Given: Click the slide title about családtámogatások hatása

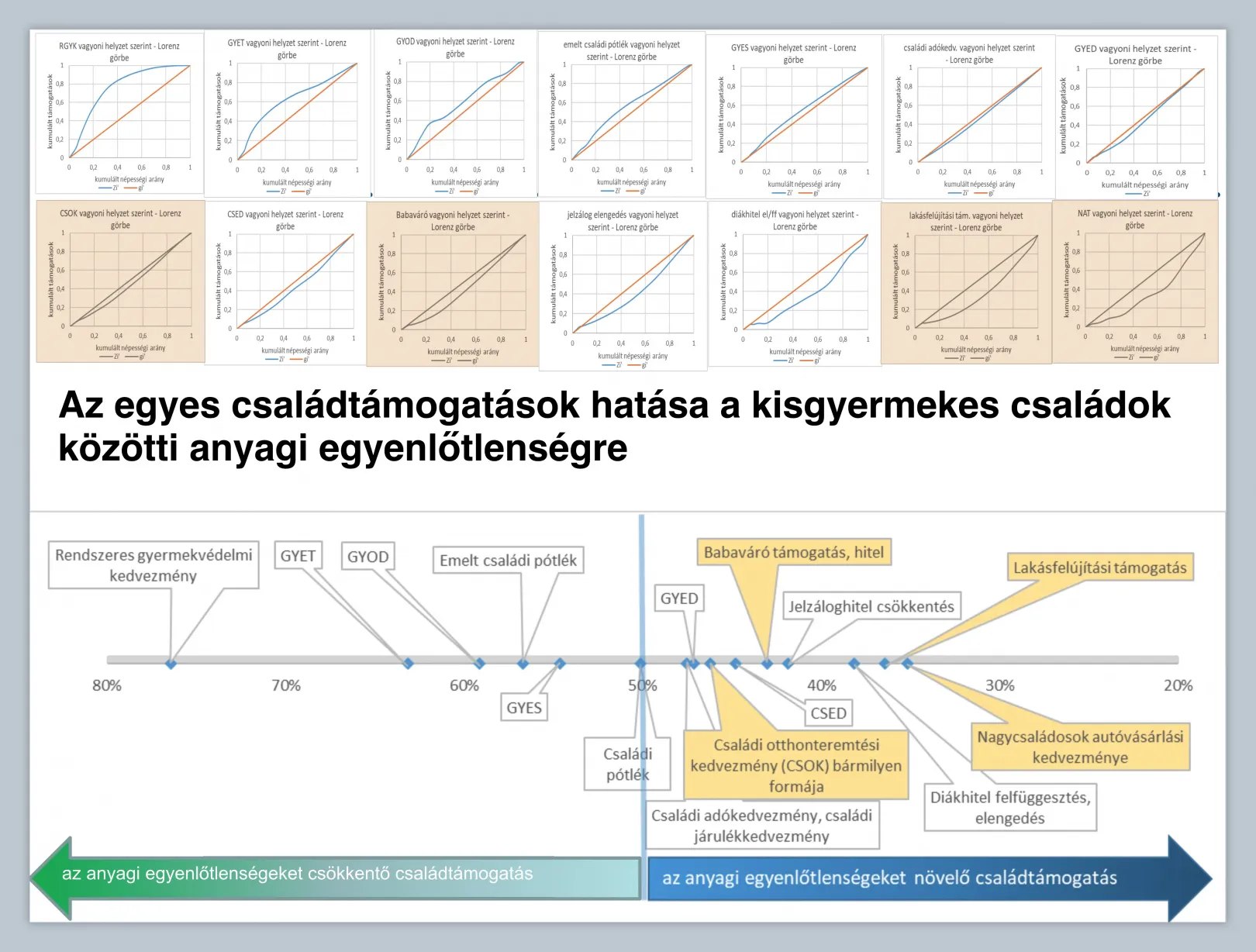Looking at the screenshot, I should [614, 426].
